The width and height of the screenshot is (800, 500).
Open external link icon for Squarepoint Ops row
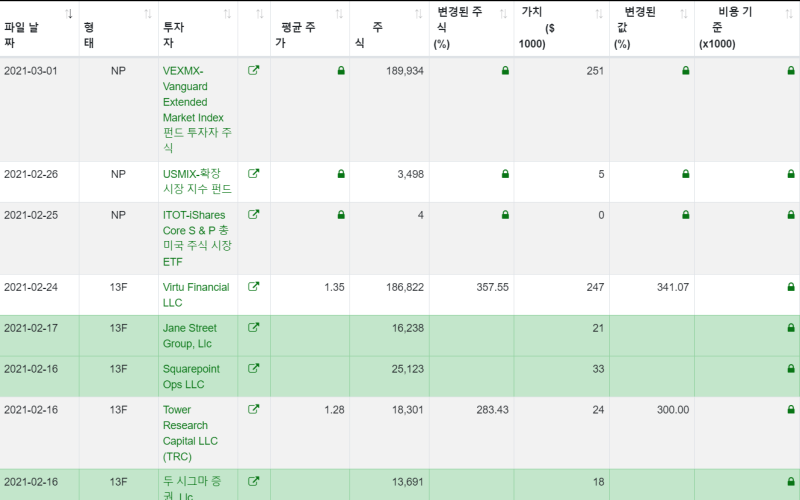click(254, 368)
